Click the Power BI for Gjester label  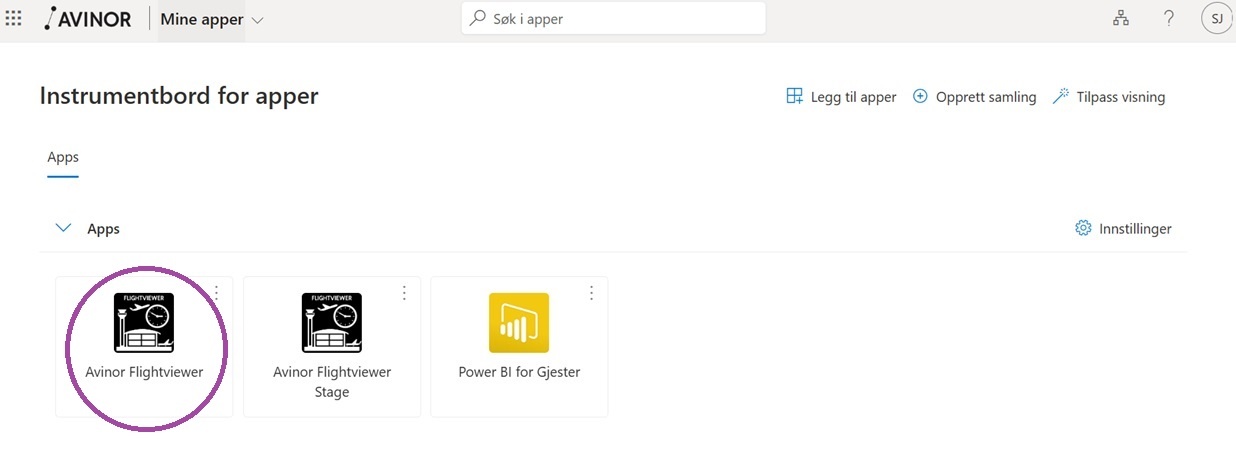[519, 372]
